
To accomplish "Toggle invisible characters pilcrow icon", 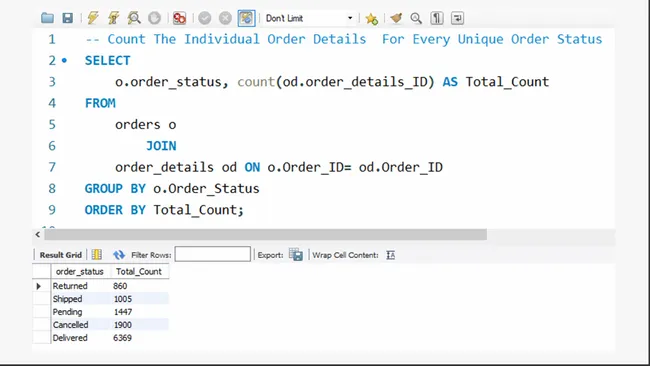I will 437,18.
